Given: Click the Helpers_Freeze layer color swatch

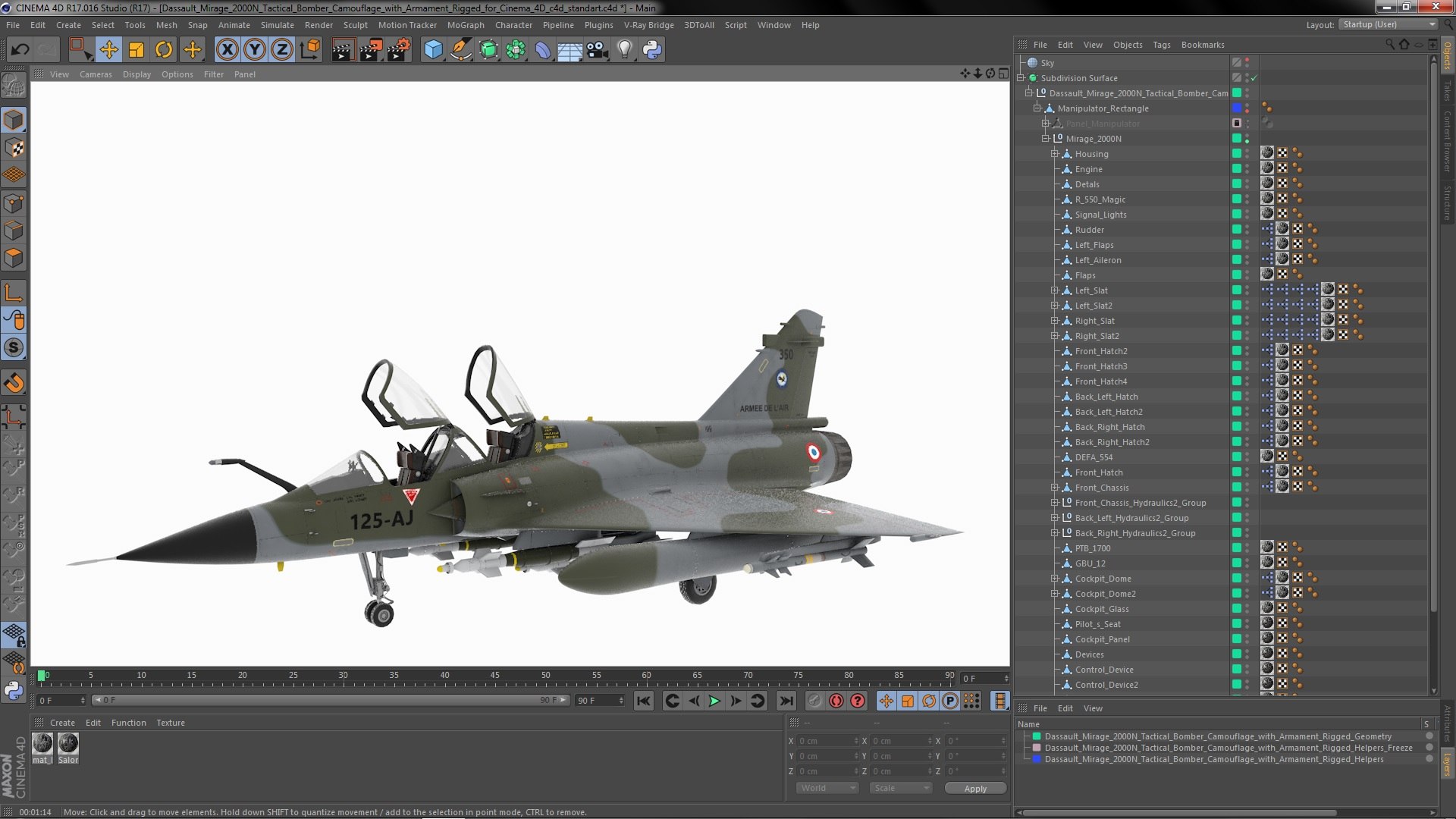Looking at the screenshot, I should tap(1037, 748).
